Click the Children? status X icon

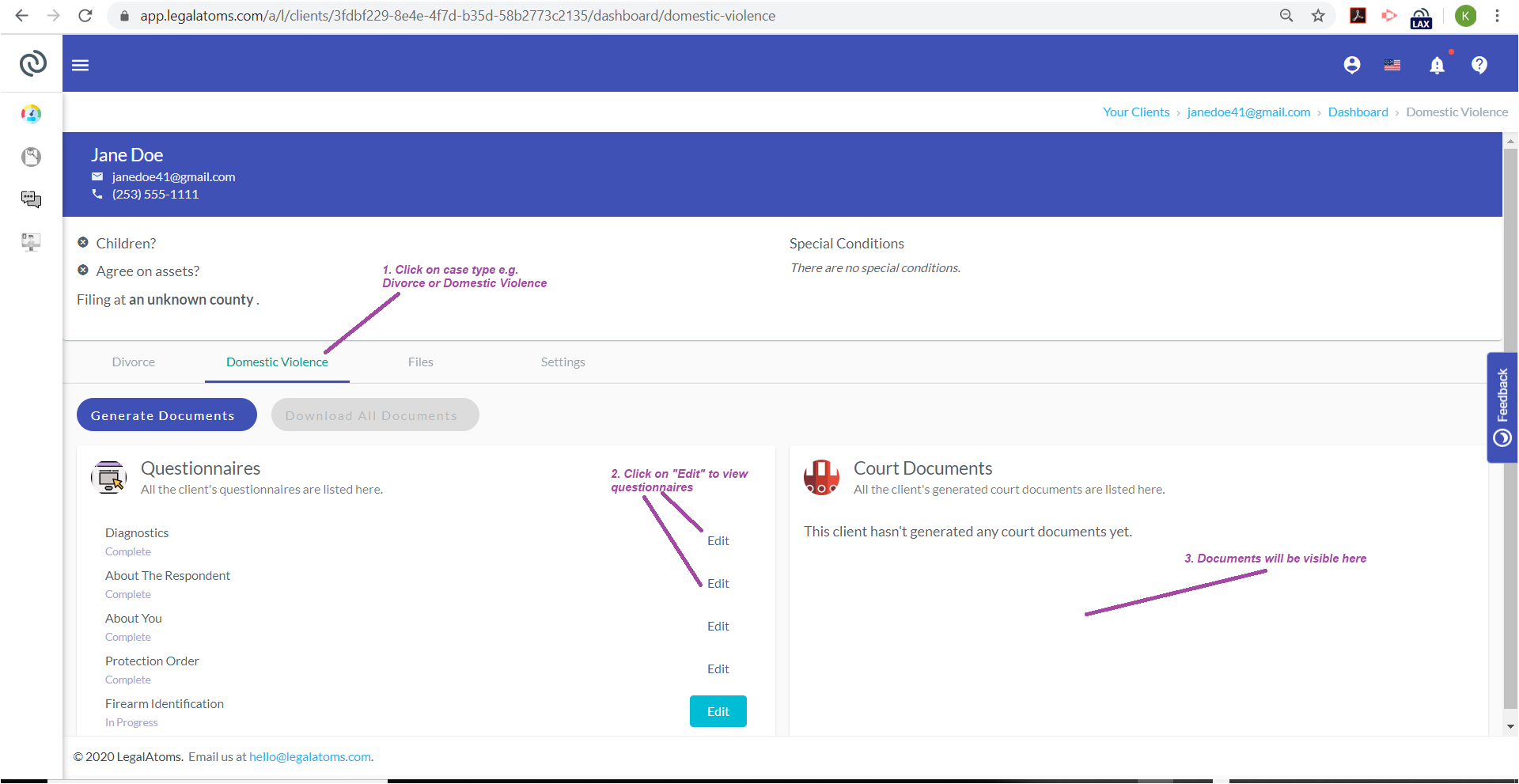pos(83,242)
